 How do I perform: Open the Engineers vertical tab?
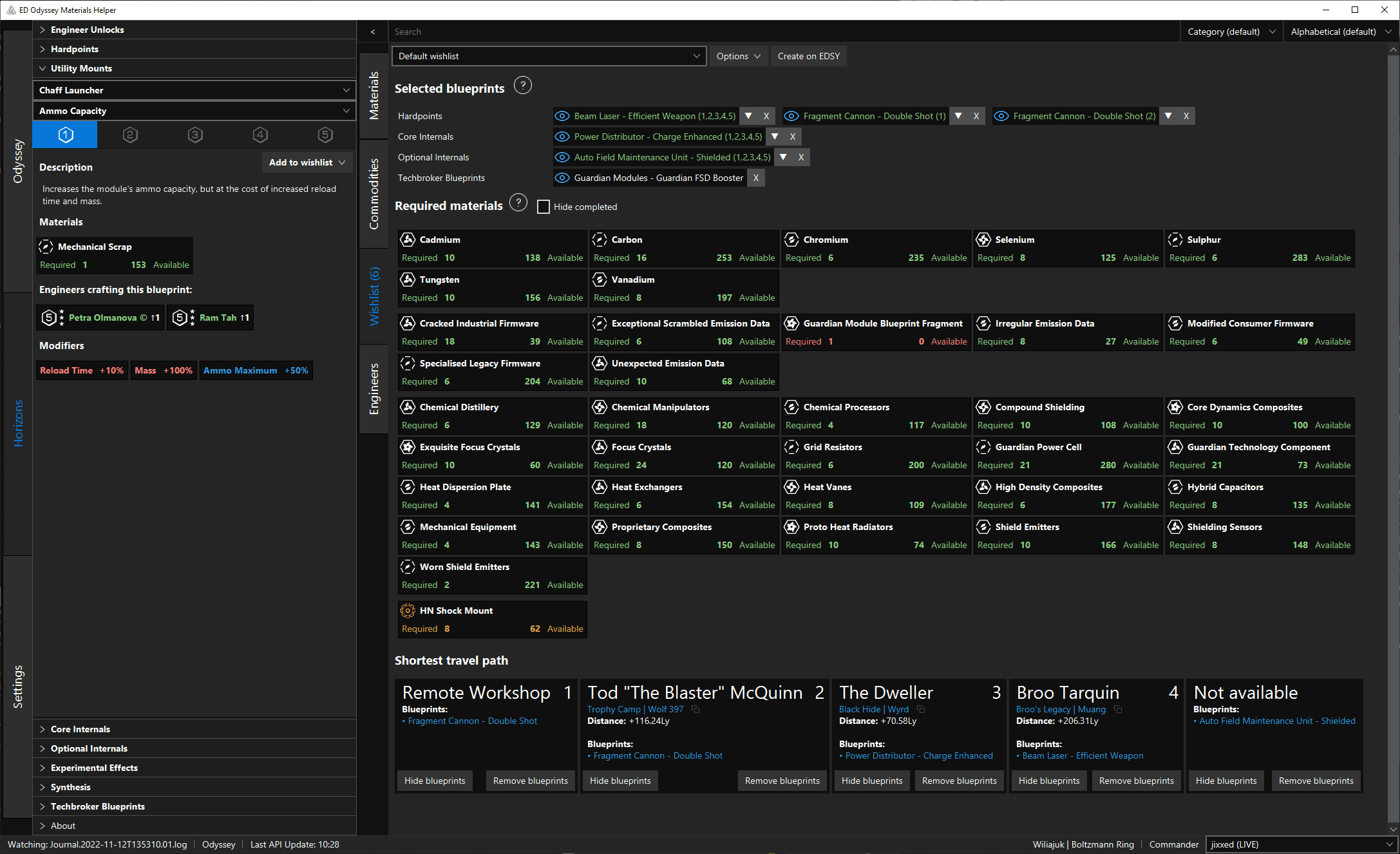(374, 388)
